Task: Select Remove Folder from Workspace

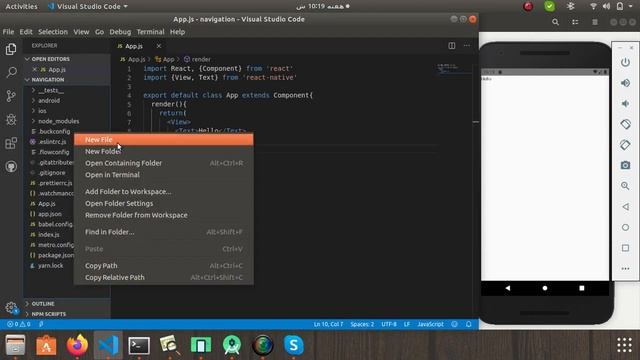Action: [163, 215]
